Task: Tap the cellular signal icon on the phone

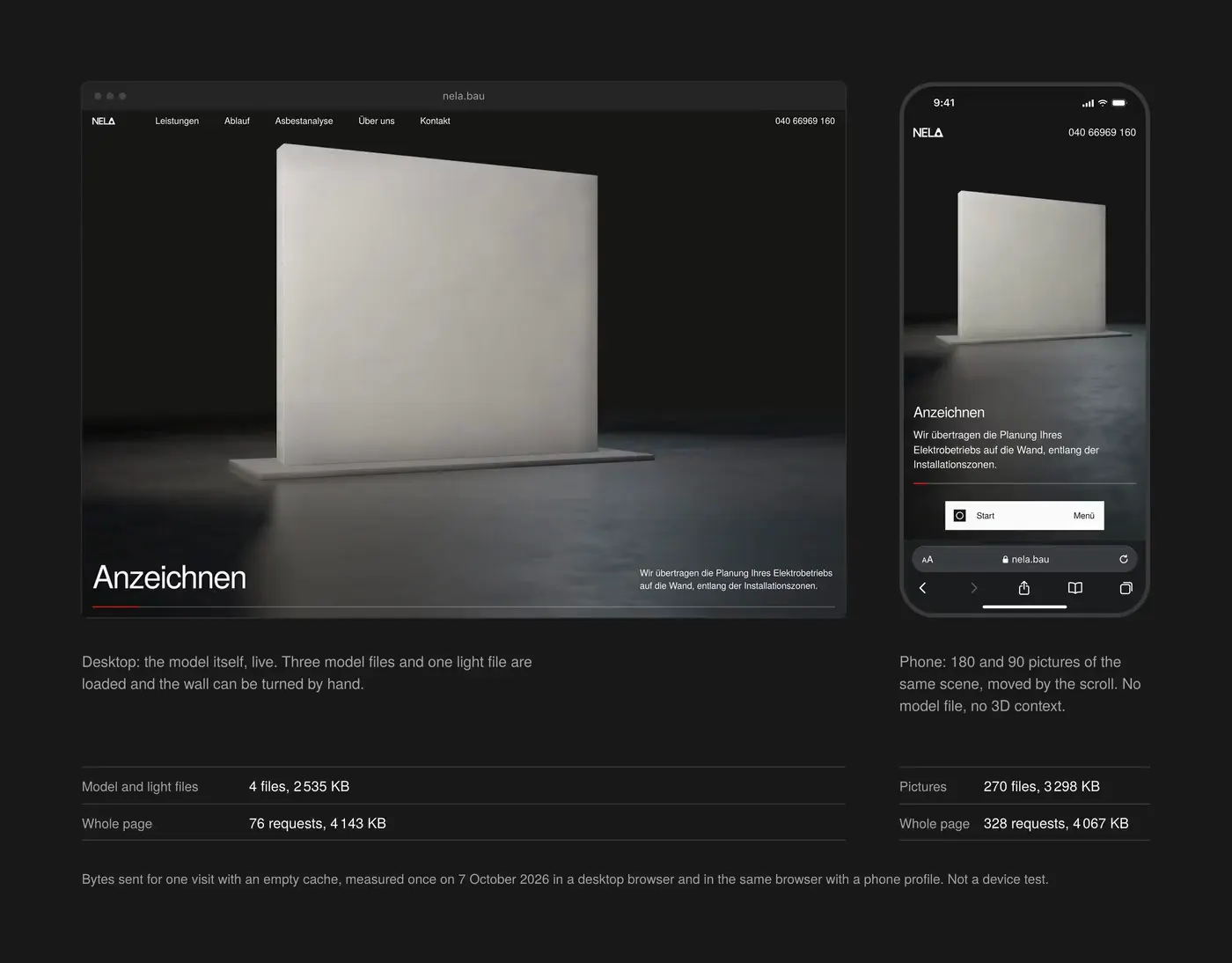Action: pos(1088,103)
